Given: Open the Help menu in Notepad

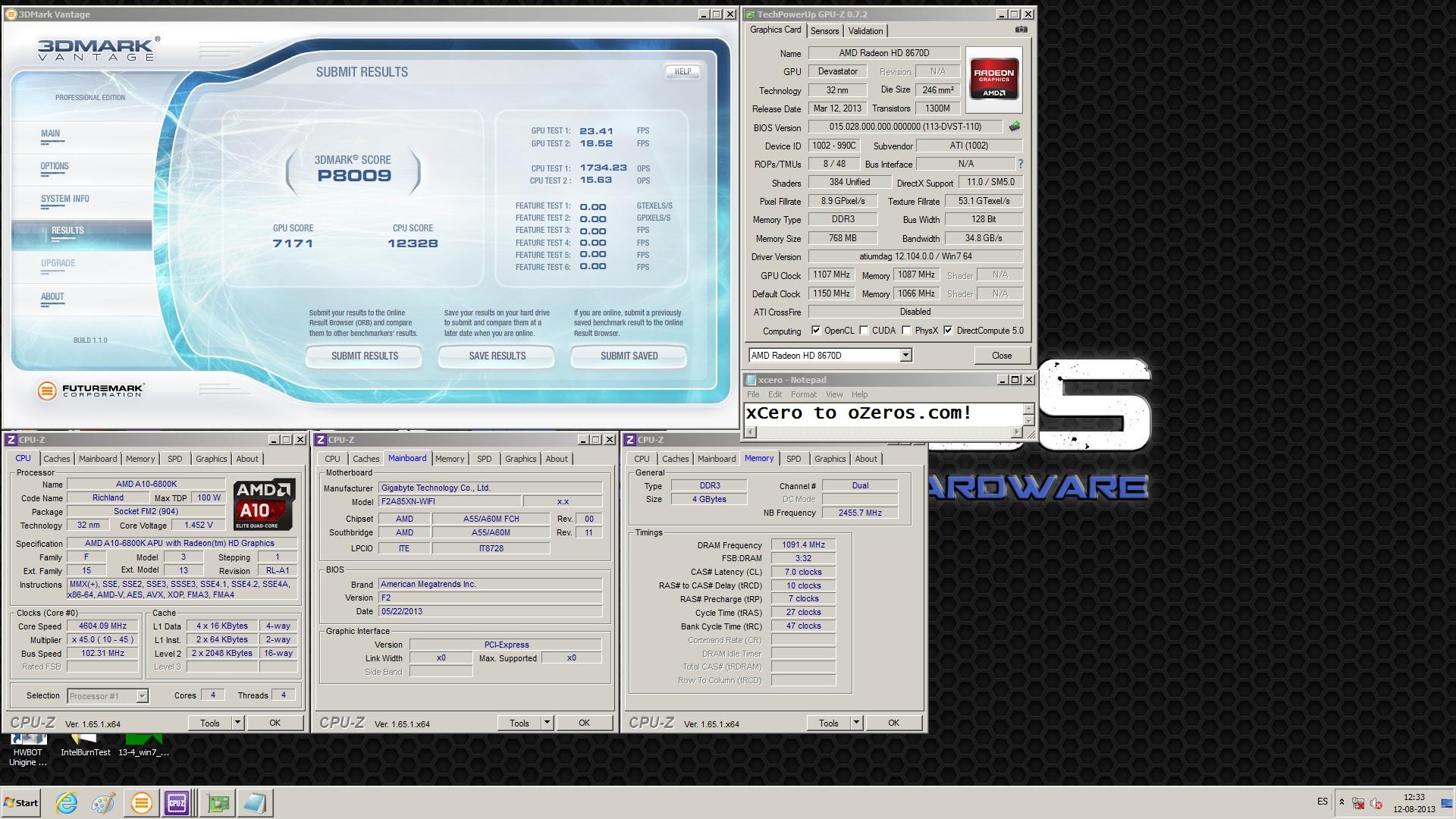Looking at the screenshot, I should [x=859, y=394].
